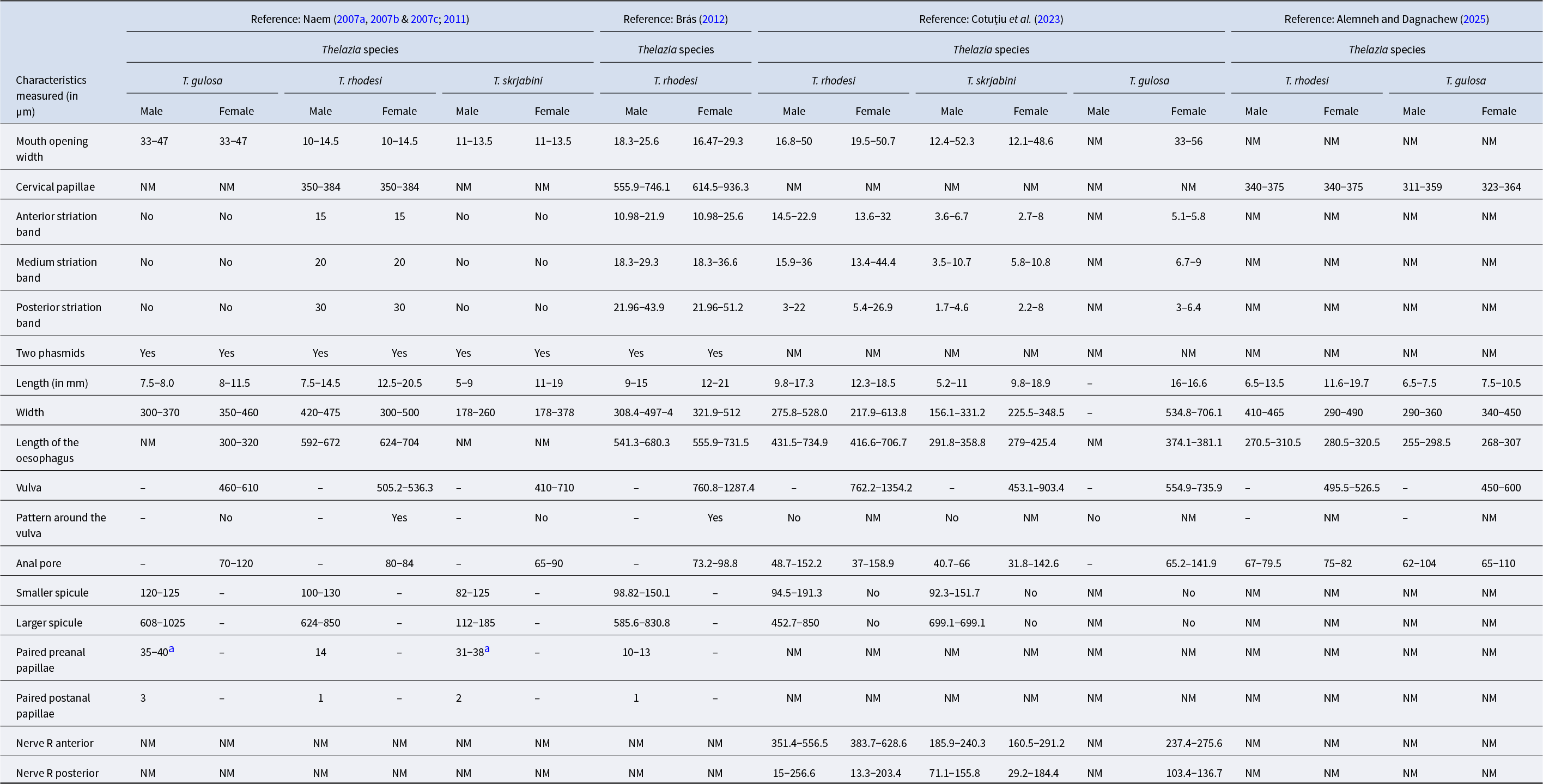Click the 'Nerve R posterior' row label
The image size is (1543, 784).
57,773
